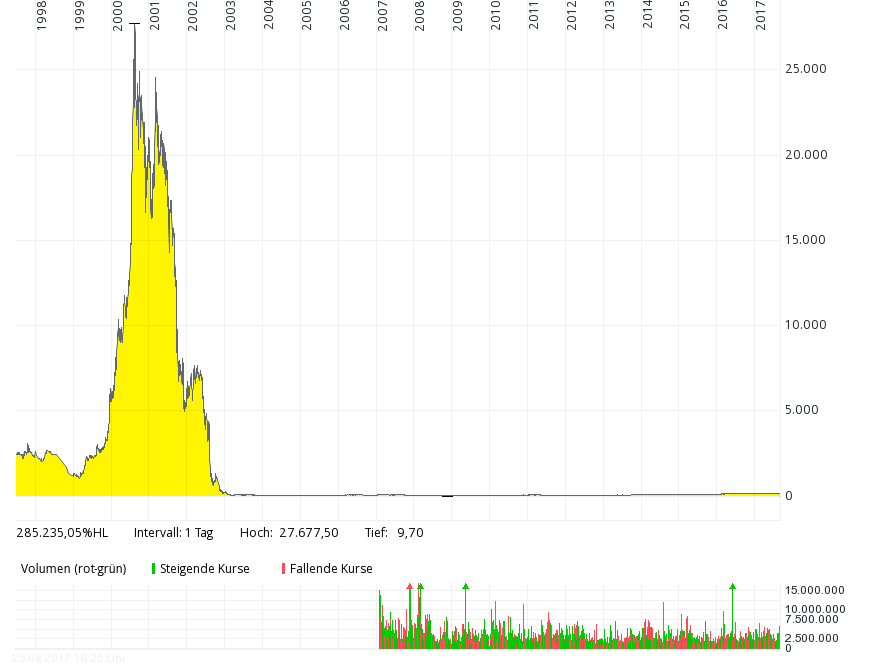Viewport: 895px width, 669px height.
Task: Click the Volumen (rot-grün) label
Action: 74,569
